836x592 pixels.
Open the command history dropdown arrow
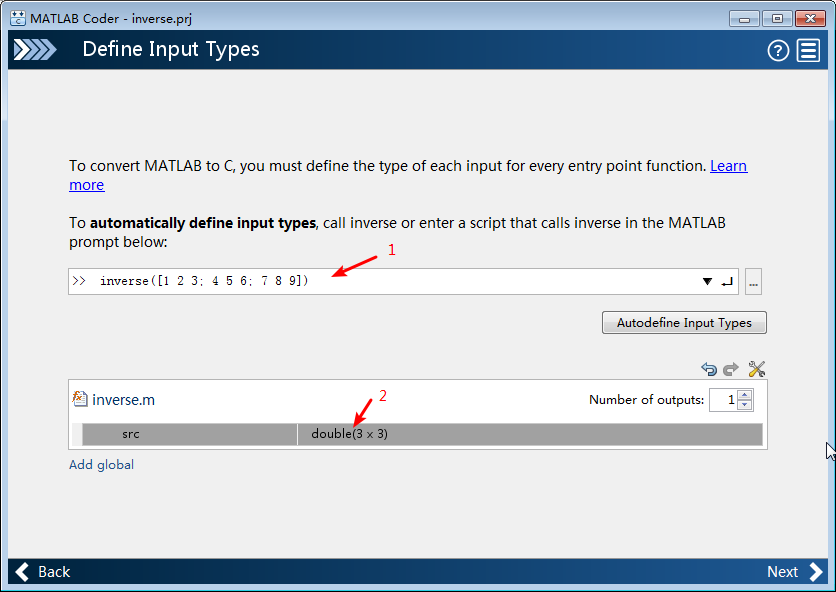(x=707, y=282)
